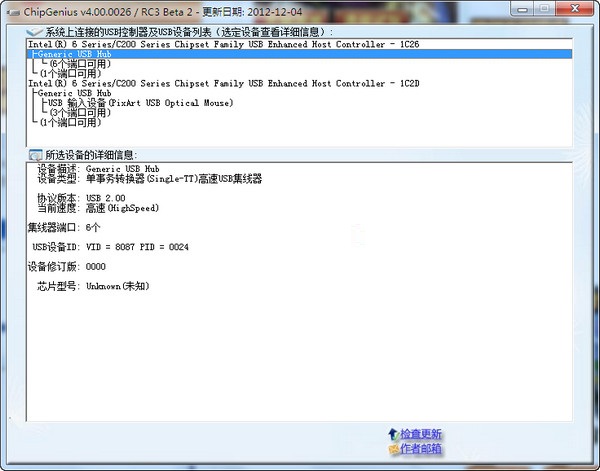This screenshot has width=600, height=471.
Task: Click the 系统上连接的USB控制器 list heading
Action: (189, 32)
